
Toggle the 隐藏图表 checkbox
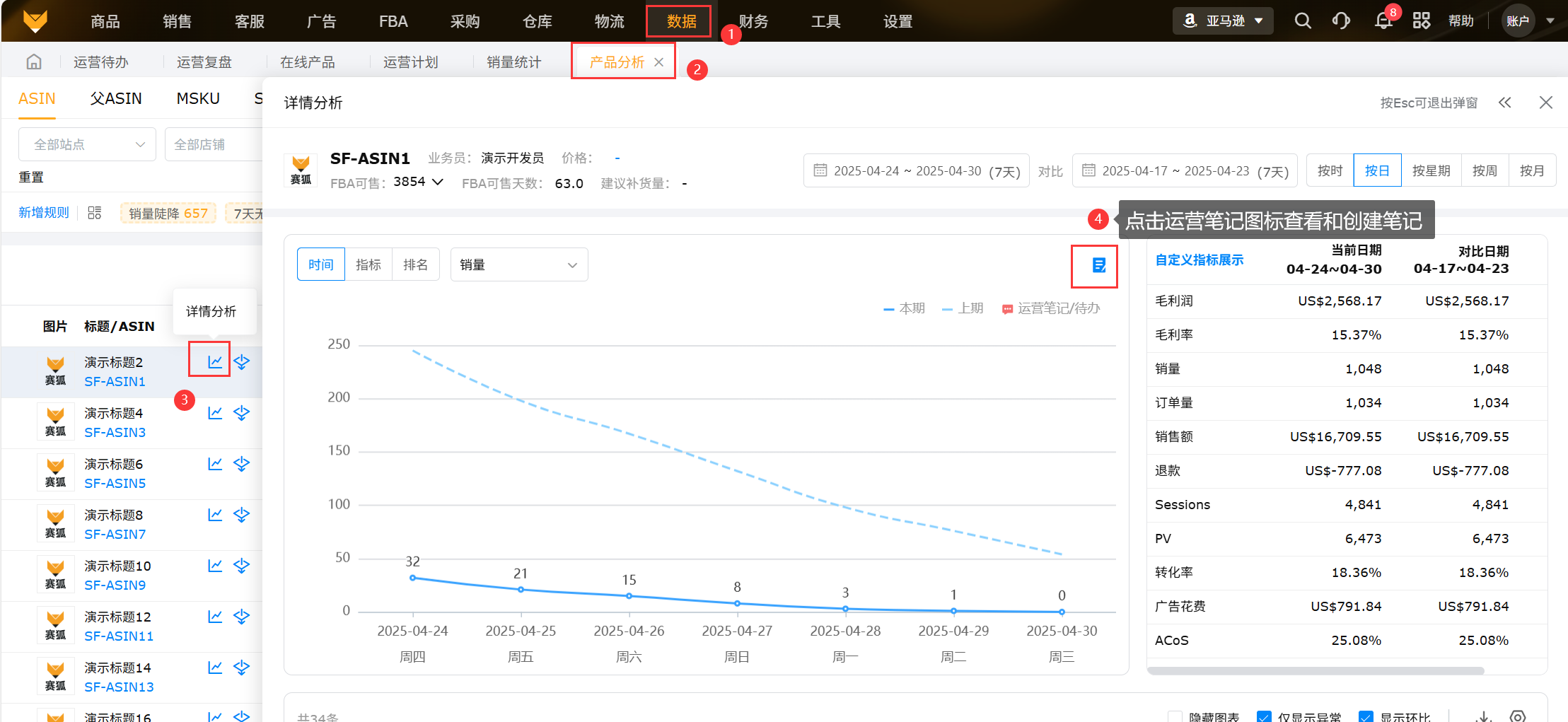click(x=1175, y=717)
